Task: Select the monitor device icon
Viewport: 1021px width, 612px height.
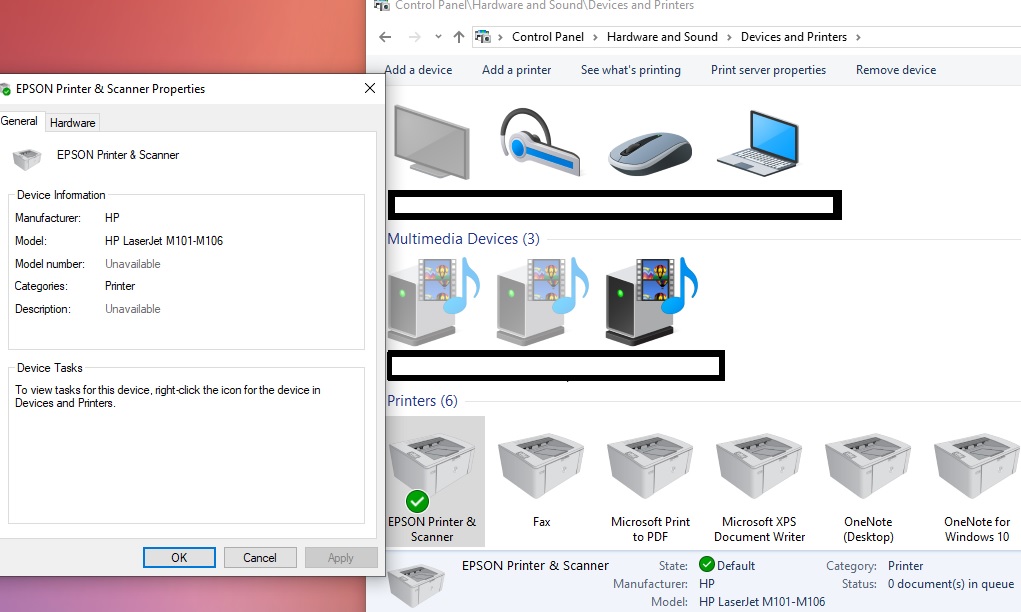Action: tap(432, 143)
